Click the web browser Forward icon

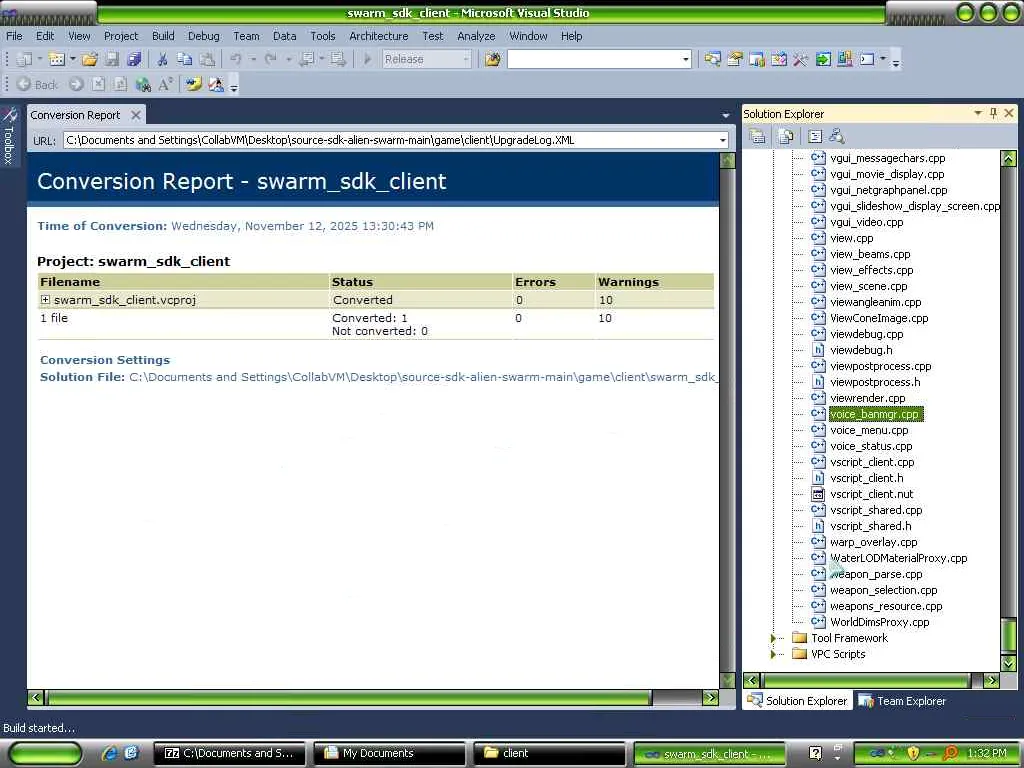[76, 84]
